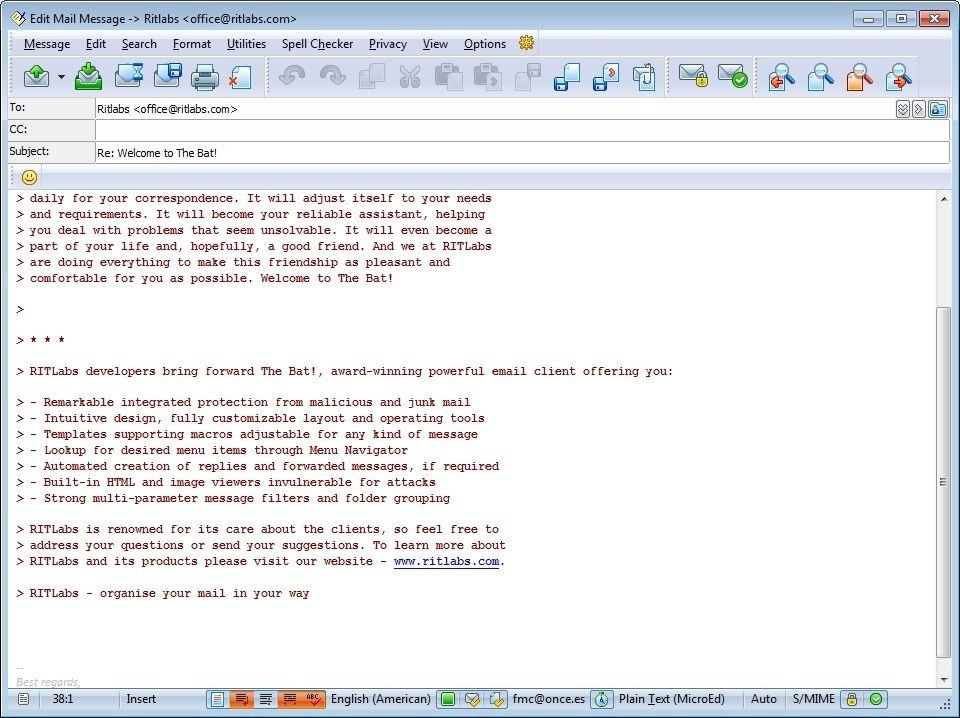Click the page-and-pencil icon before fmc@once.es
This screenshot has width=960, height=718.
pos(497,699)
